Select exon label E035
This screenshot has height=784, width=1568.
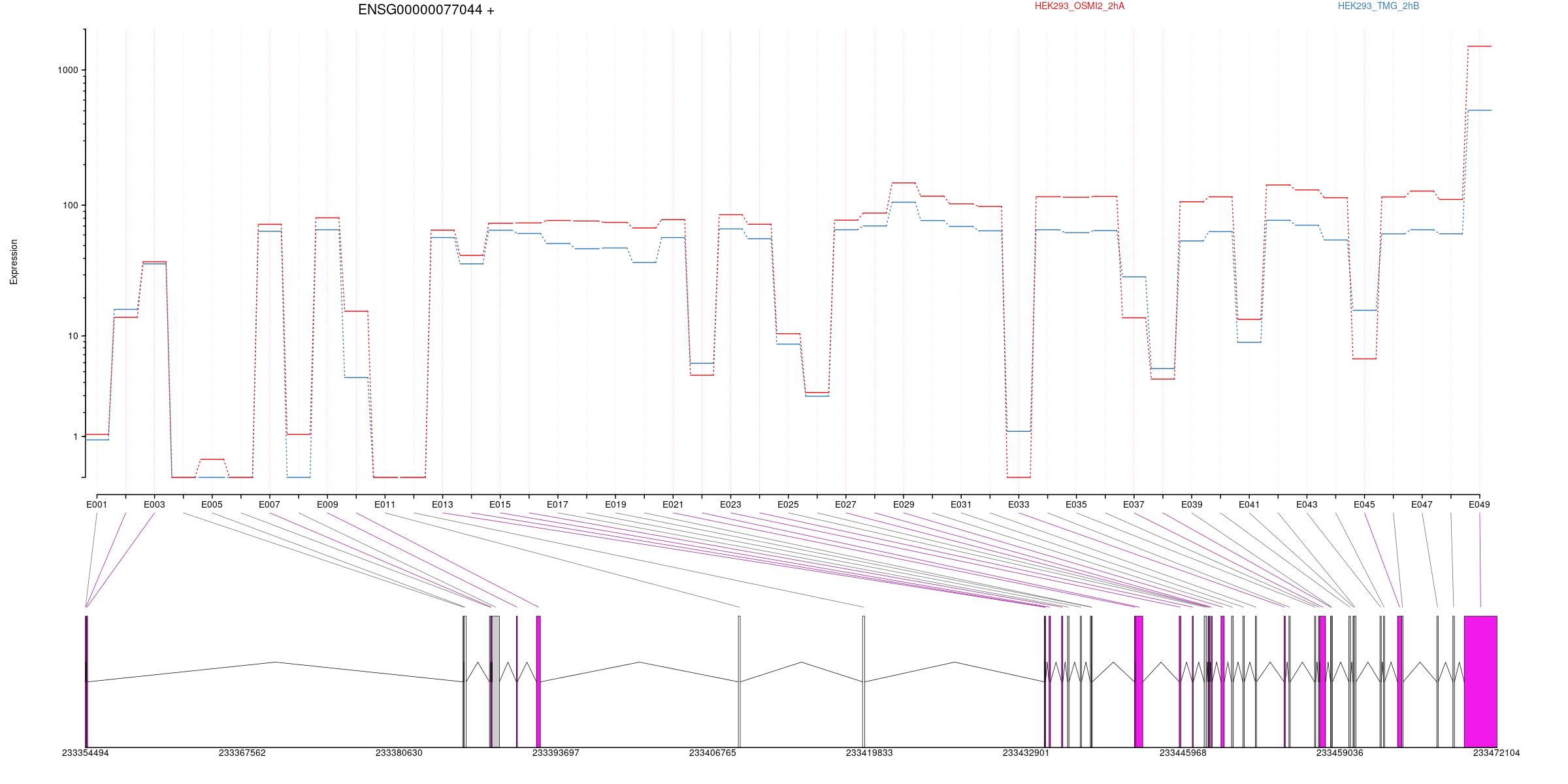(x=1076, y=504)
